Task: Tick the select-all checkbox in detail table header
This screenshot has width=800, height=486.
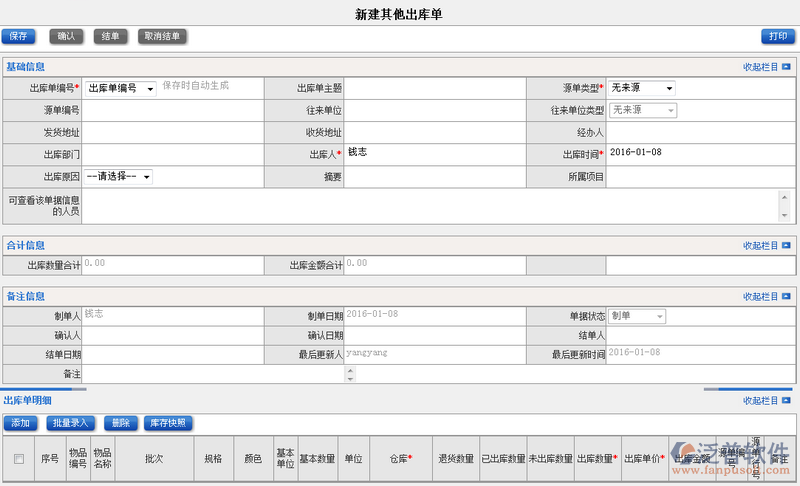Action: [x=18, y=459]
